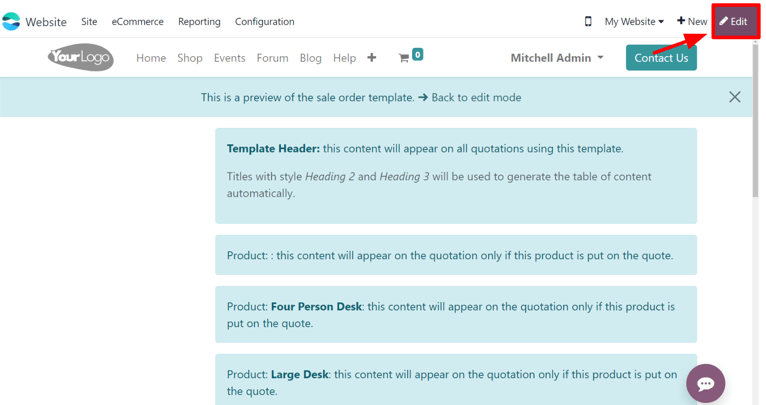Viewport: 766px width, 405px height.
Task: Go to the Shop page link
Action: tap(190, 58)
